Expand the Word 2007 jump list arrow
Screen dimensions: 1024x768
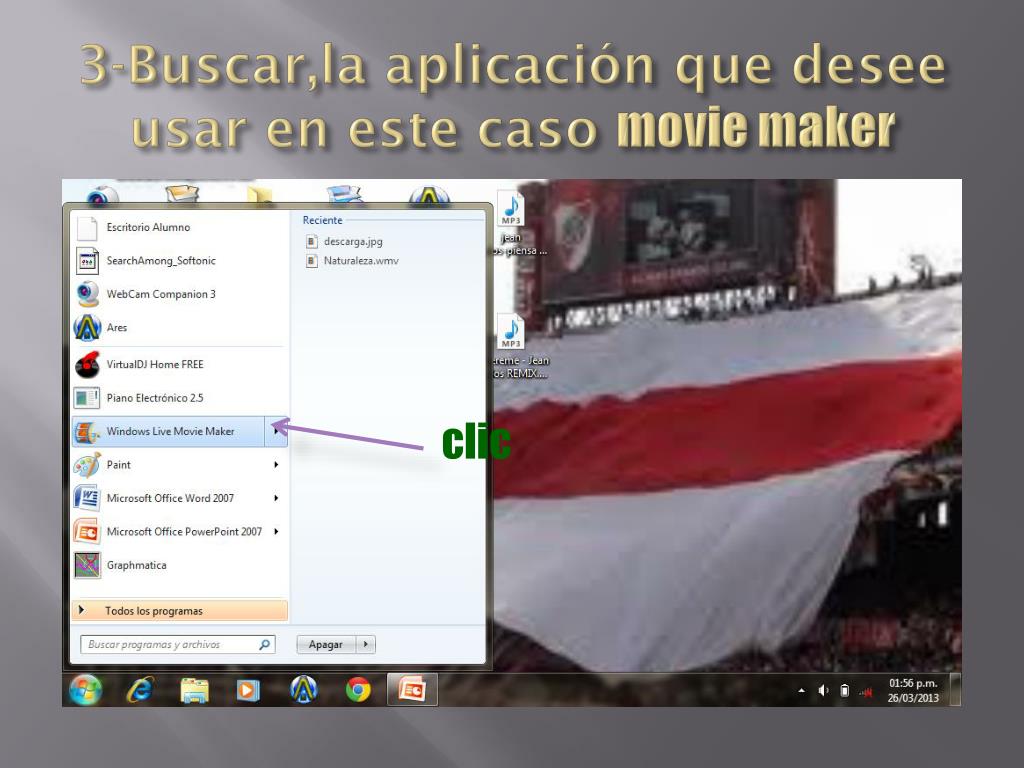point(276,498)
